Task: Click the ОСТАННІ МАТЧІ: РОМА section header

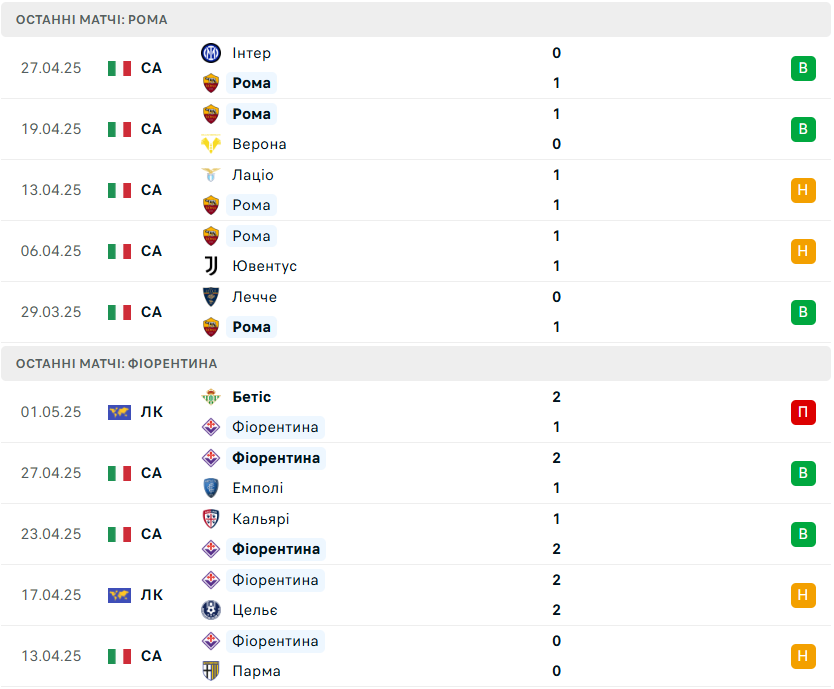Action: tap(416, 20)
